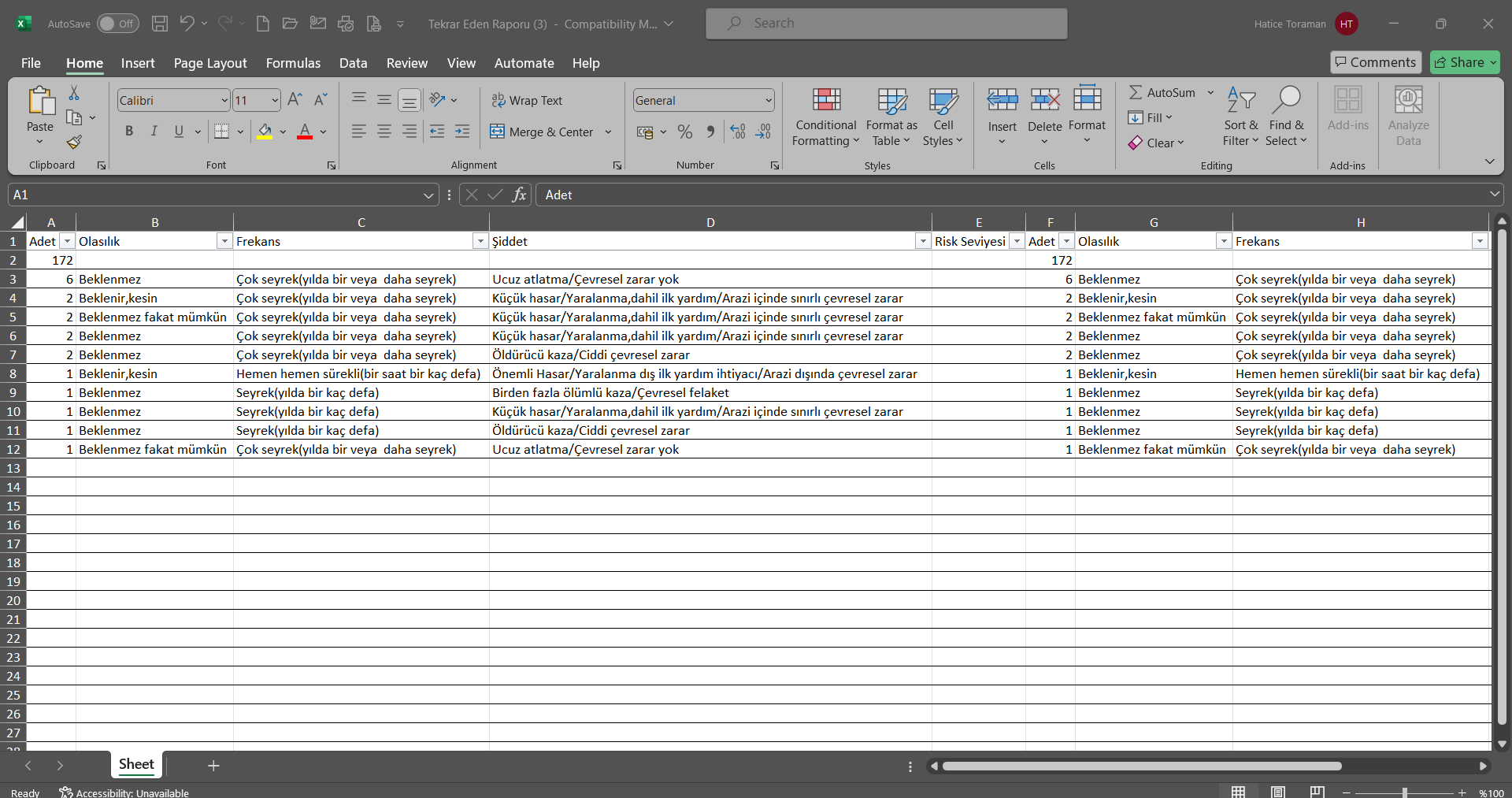1512x798 pixels.
Task: Switch to Data tab
Action: click(353, 63)
